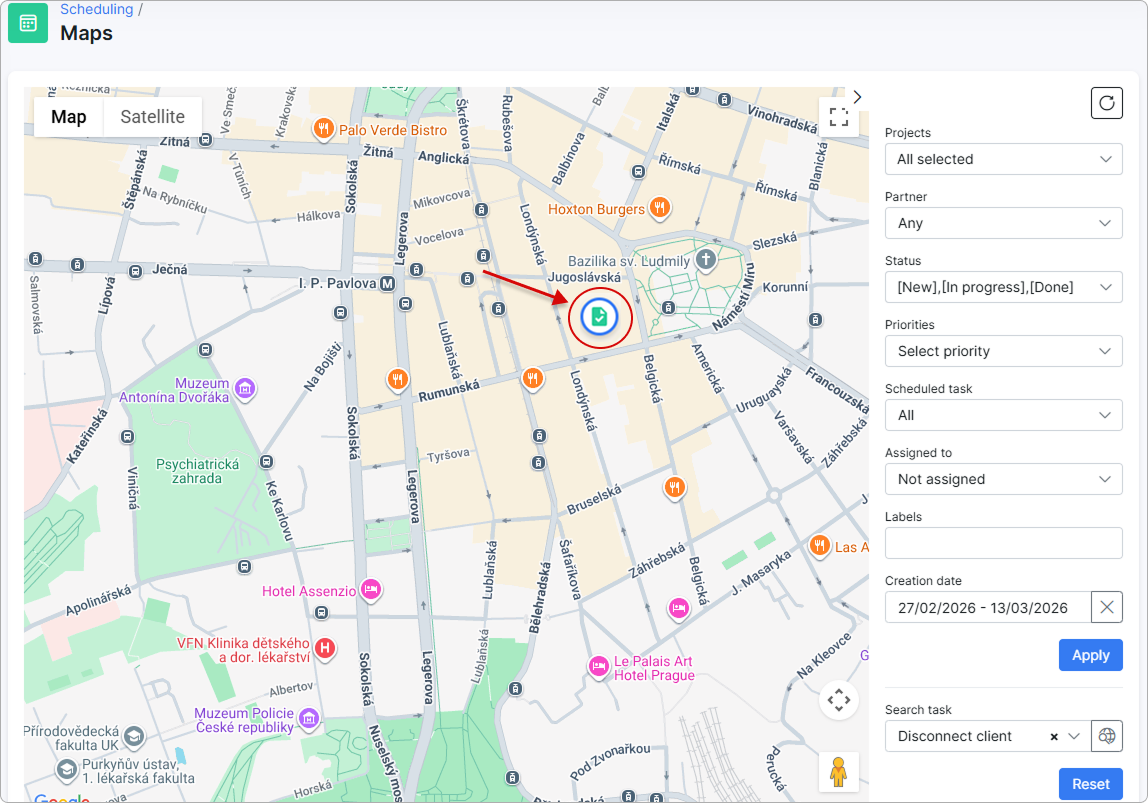
Task: Click the Apply button
Action: coord(1090,655)
